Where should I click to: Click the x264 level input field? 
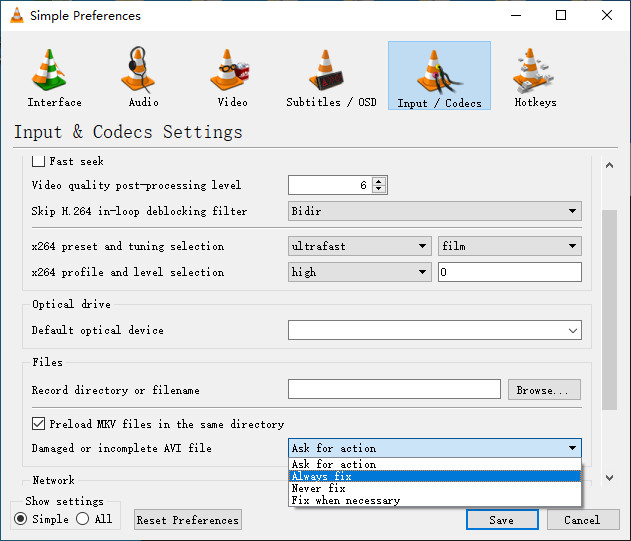tap(509, 272)
